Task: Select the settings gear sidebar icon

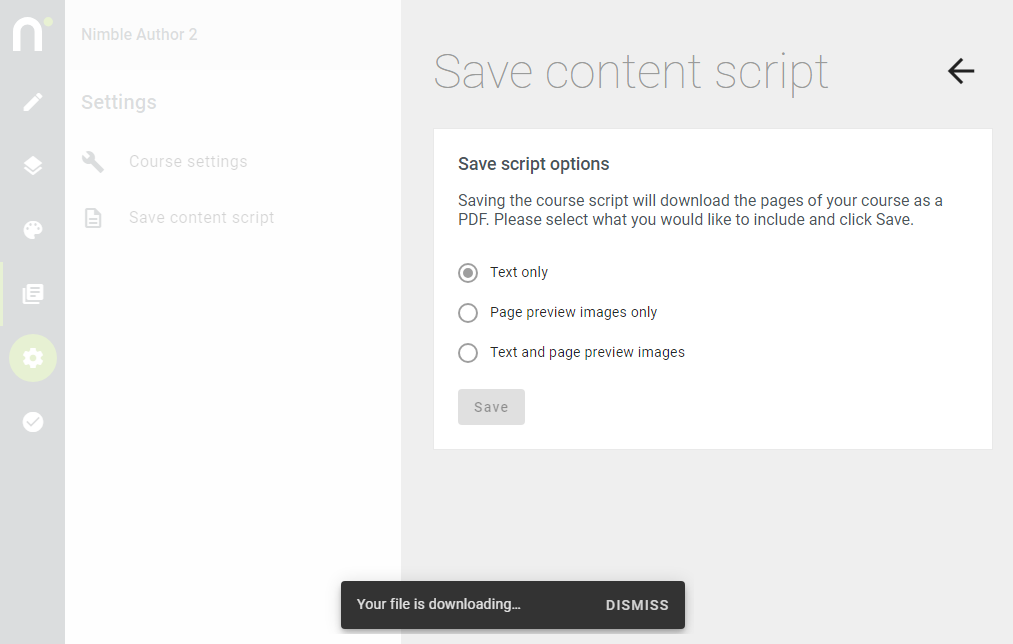Action: (33, 358)
